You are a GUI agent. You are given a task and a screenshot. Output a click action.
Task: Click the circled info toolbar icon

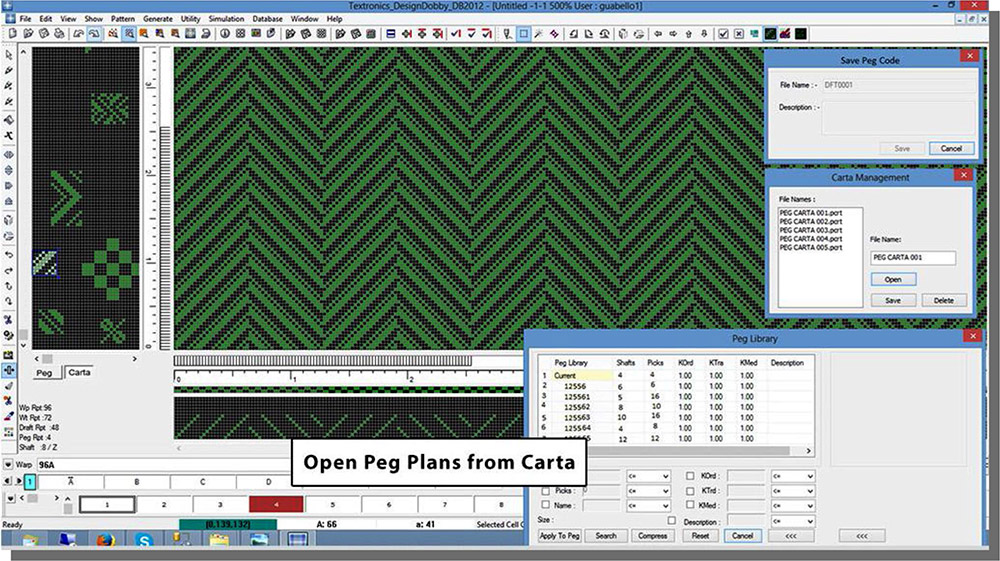tap(224, 34)
